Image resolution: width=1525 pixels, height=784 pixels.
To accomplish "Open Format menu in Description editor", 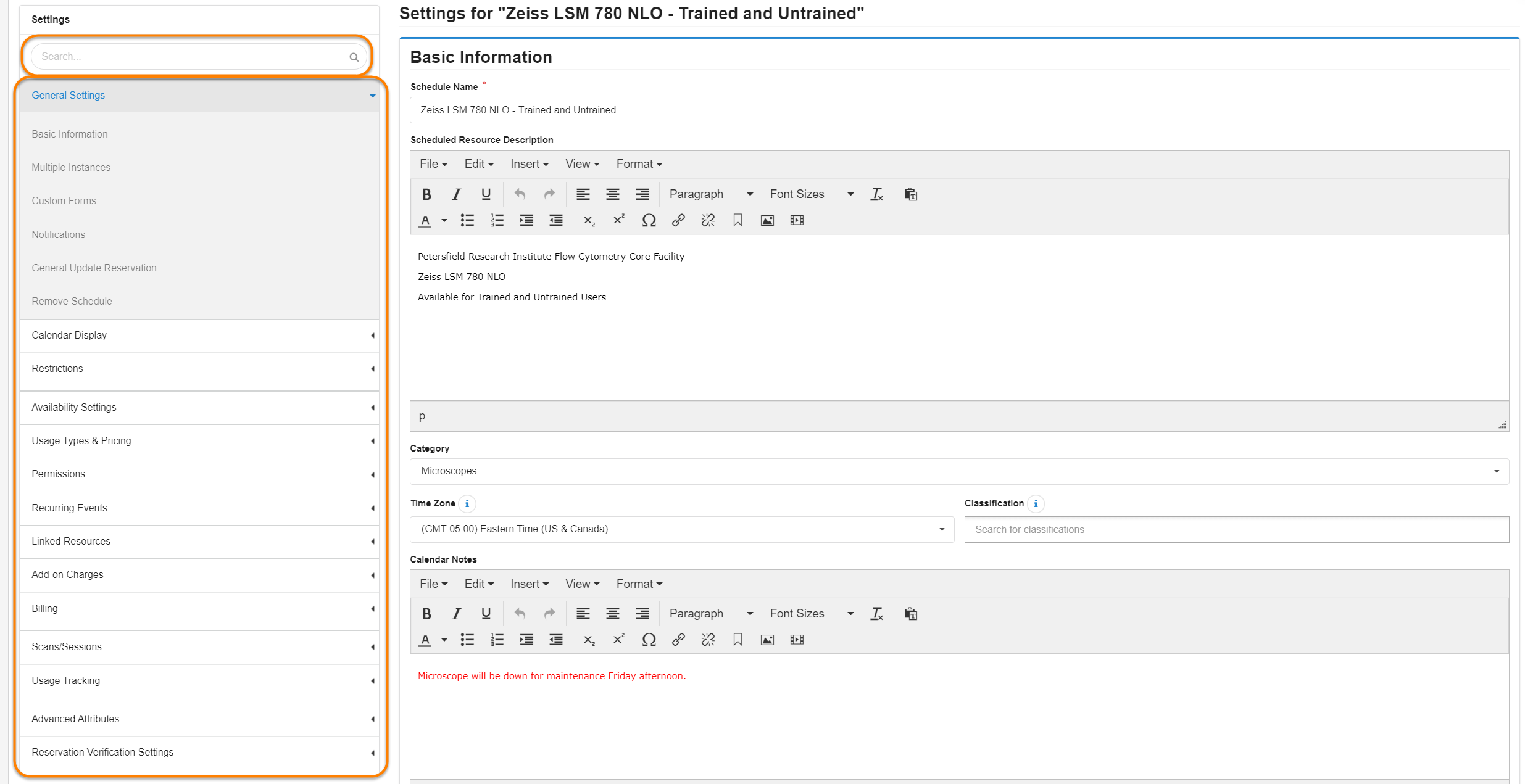I will (x=639, y=164).
